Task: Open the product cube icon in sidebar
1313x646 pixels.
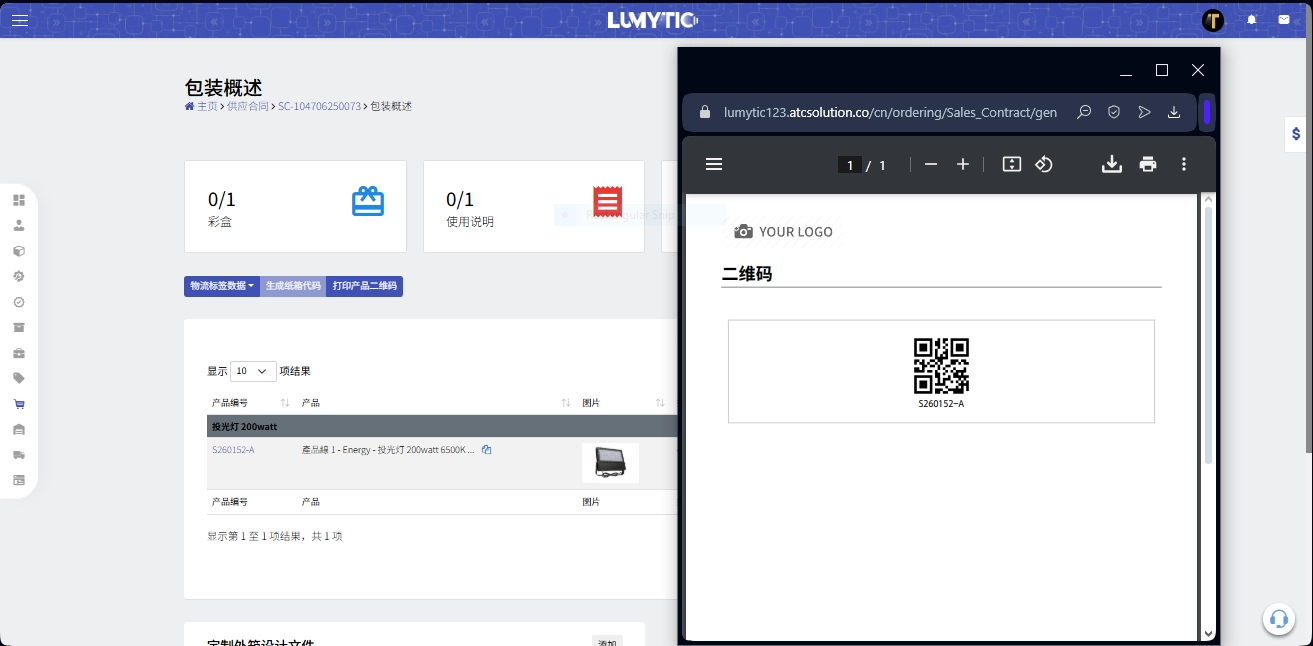Action: [x=19, y=251]
